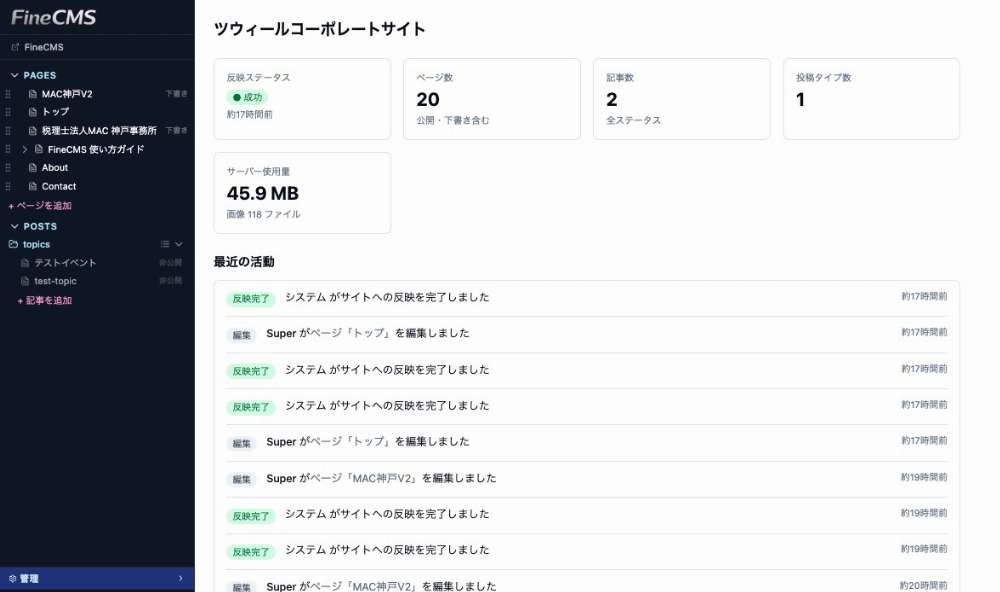
Task: Toggle the chevron on the topics row
Action: click(179, 244)
